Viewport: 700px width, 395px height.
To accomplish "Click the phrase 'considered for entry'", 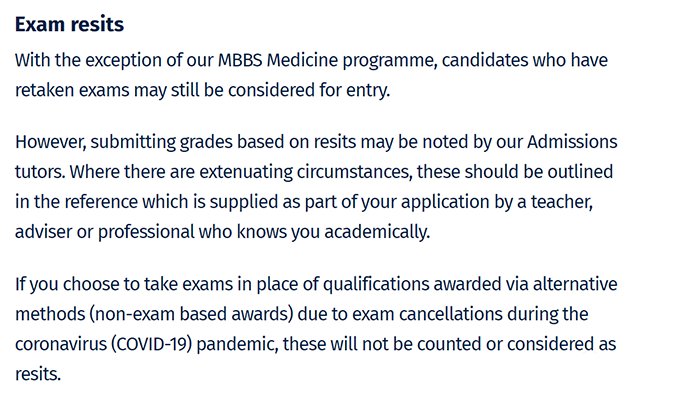I will [308, 90].
